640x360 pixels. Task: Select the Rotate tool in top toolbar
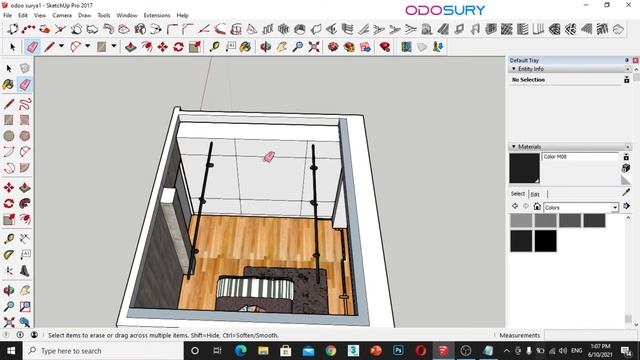point(178,47)
